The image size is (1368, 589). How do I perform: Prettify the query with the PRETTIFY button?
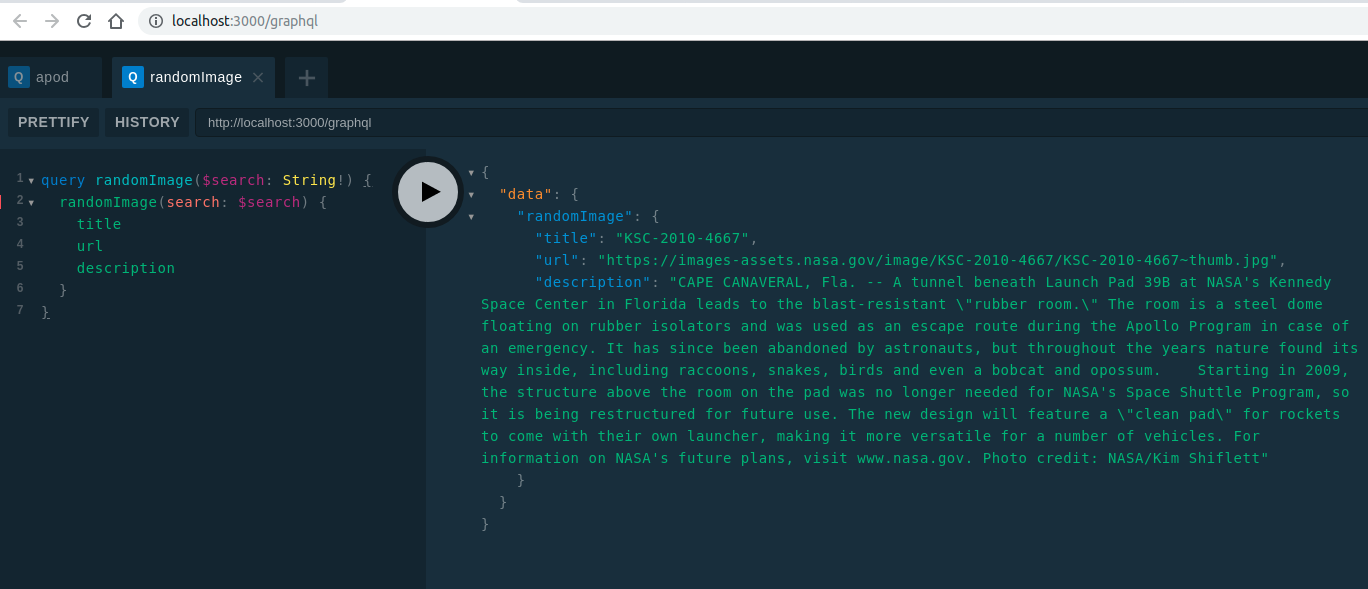point(53,122)
